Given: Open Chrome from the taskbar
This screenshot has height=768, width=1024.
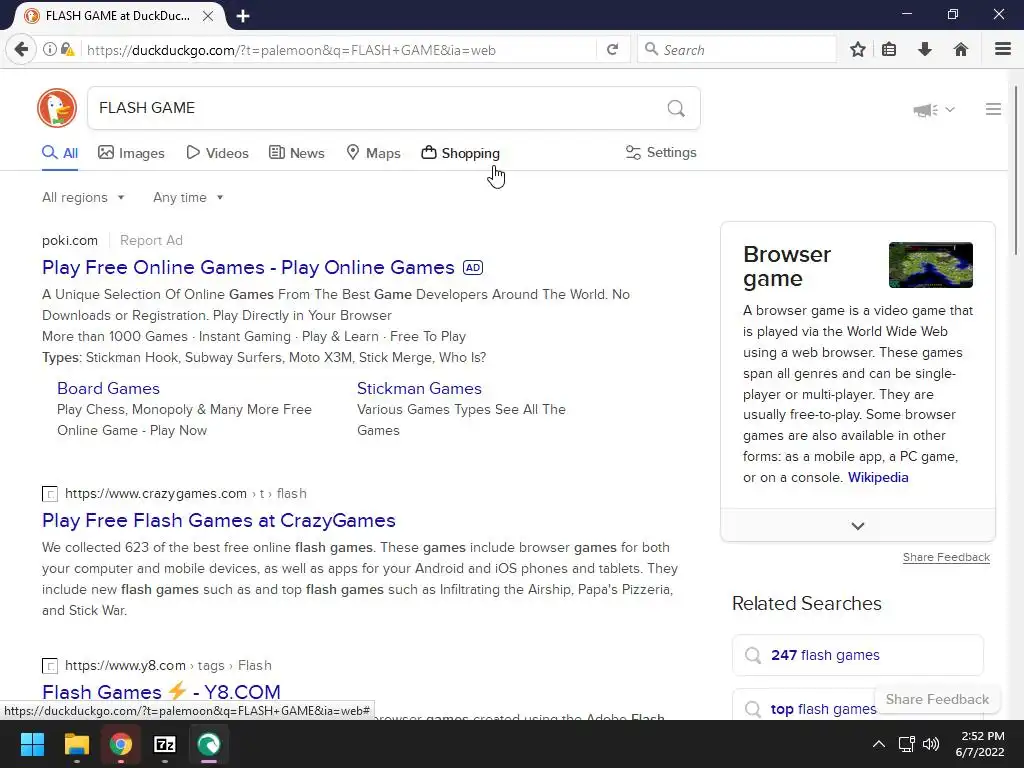Looking at the screenshot, I should click(x=120, y=744).
